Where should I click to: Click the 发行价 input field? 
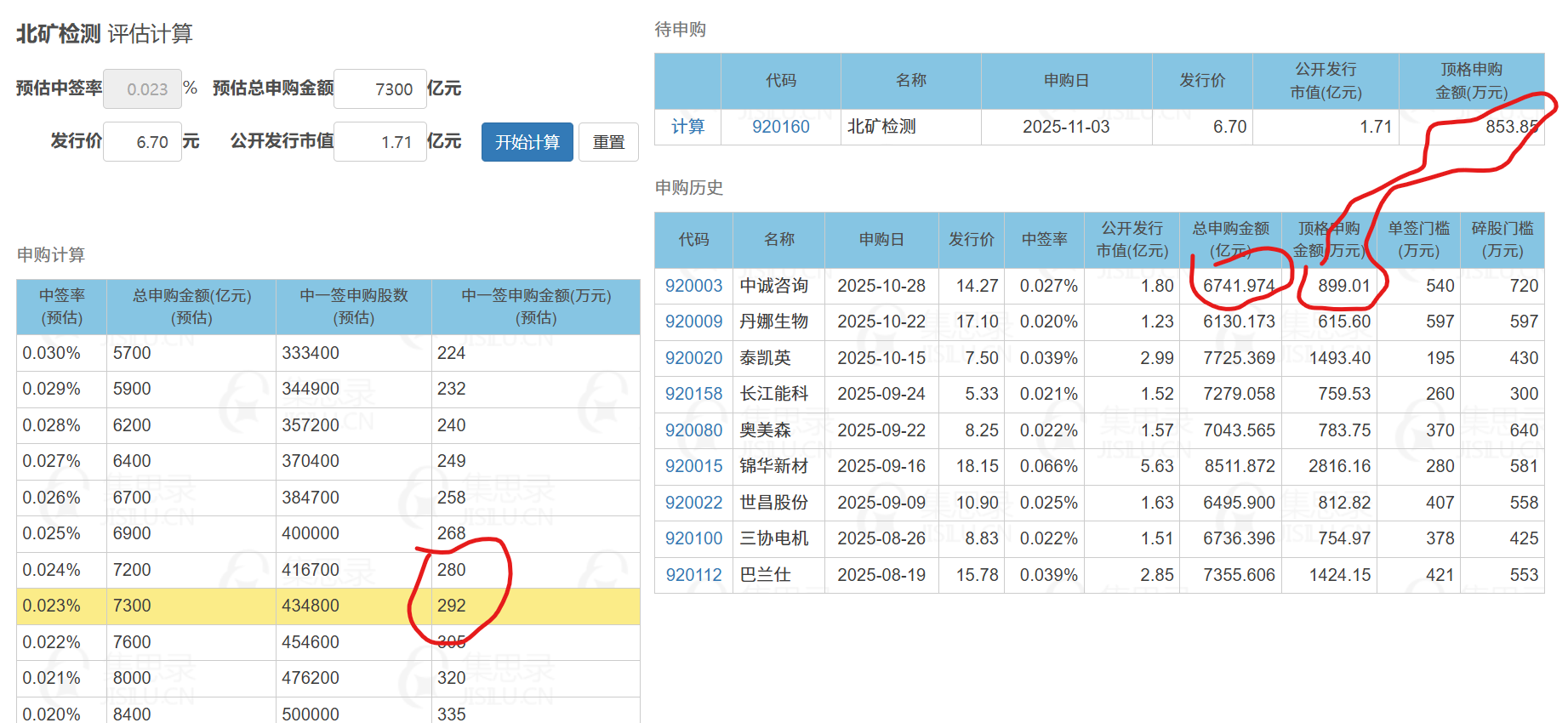click(142, 142)
